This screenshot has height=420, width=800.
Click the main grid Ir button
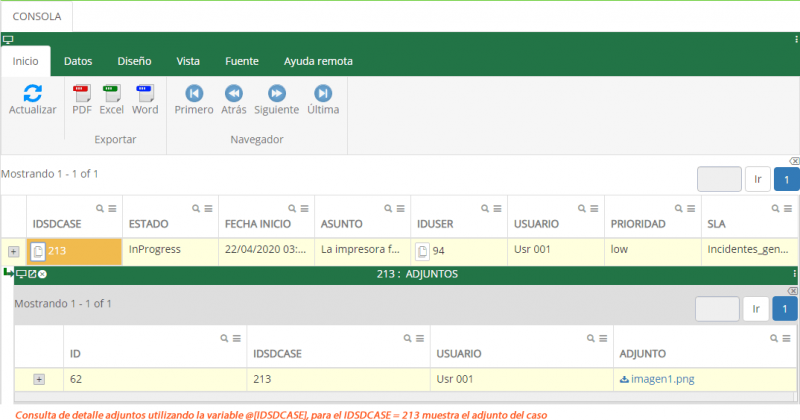click(x=758, y=179)
